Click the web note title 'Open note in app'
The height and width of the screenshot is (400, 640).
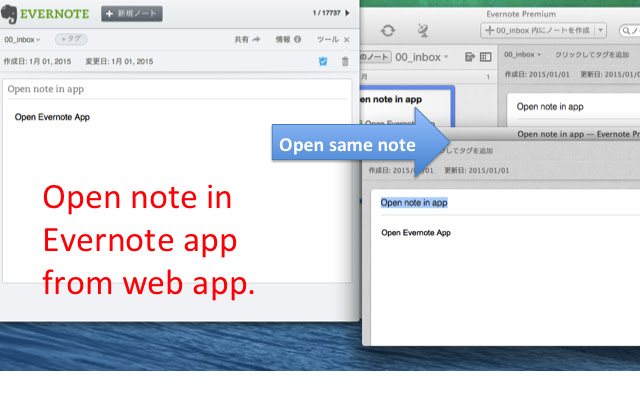pos(46,89)
